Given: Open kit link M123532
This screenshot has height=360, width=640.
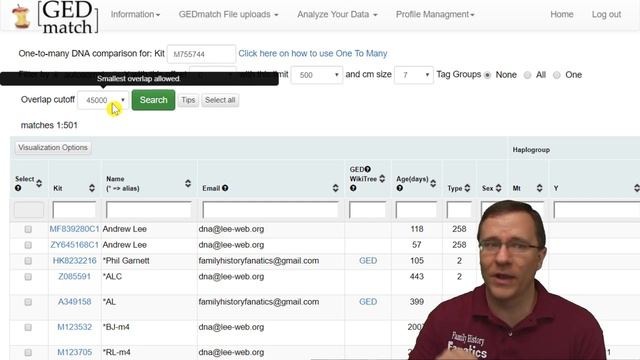Looking at the screenshot, I should (74, 327).
